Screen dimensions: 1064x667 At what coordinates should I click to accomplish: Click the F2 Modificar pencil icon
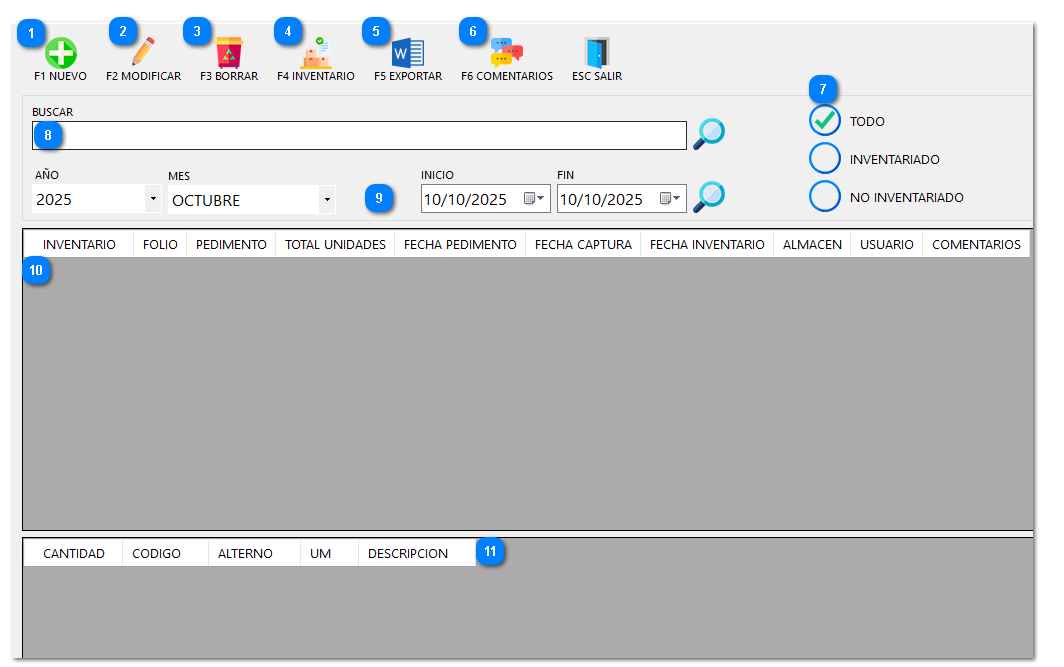point(144,52)
